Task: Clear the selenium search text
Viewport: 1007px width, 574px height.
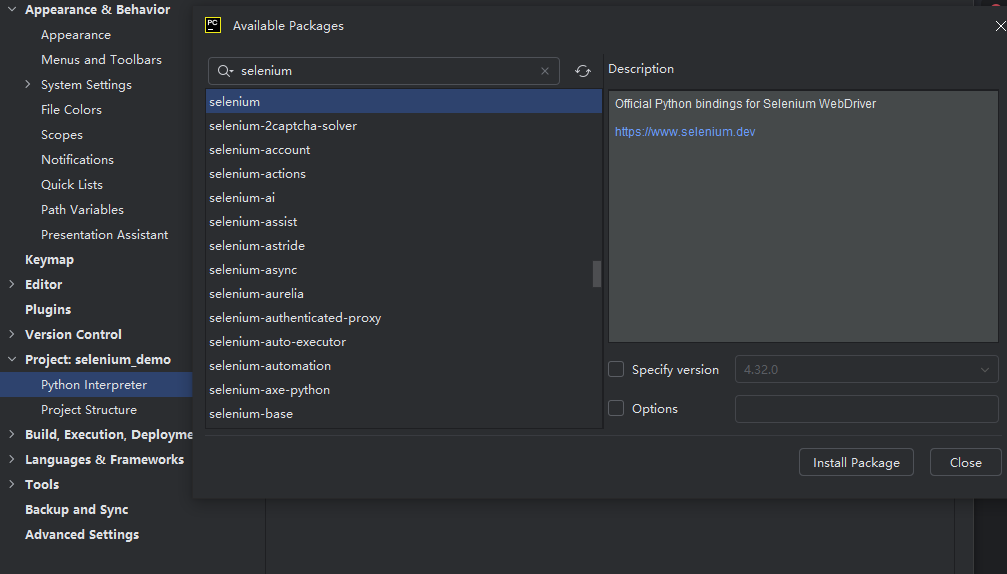Action: [545, 71]
